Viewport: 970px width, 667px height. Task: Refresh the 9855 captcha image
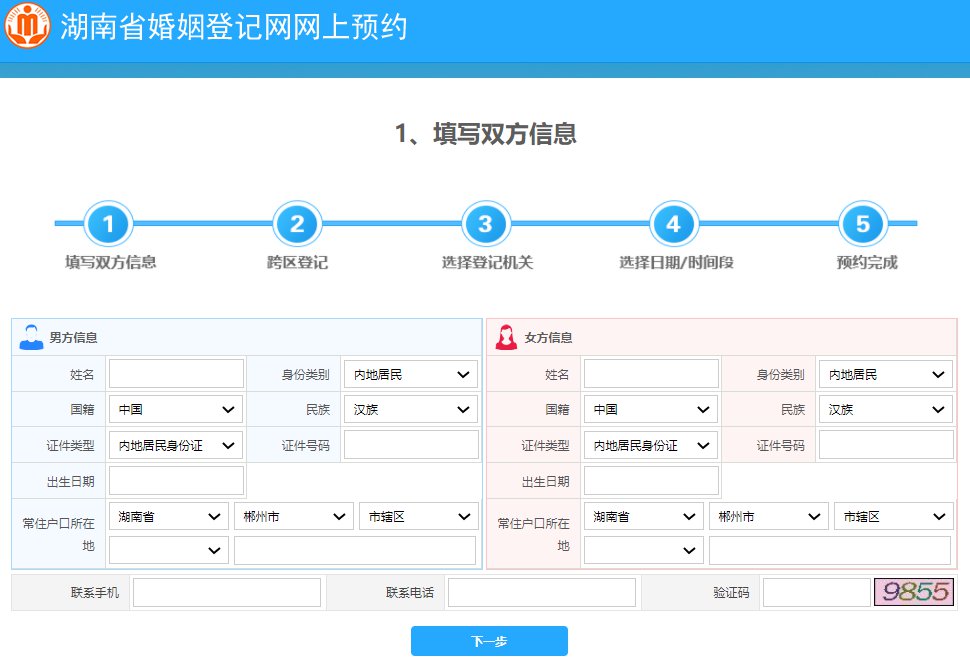pyautogui.click(x=913, y=592)
